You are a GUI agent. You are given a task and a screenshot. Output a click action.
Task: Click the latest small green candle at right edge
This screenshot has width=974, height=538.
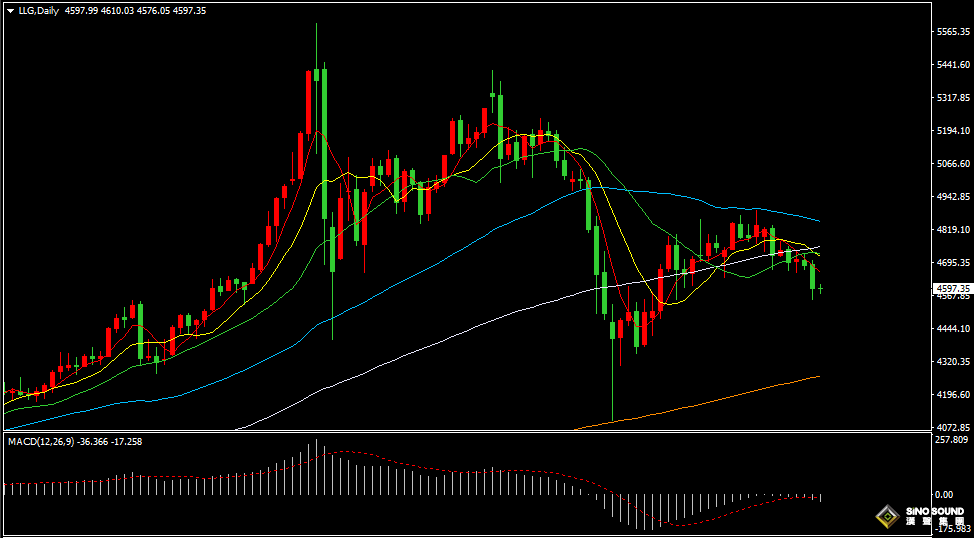click(821, 289)
